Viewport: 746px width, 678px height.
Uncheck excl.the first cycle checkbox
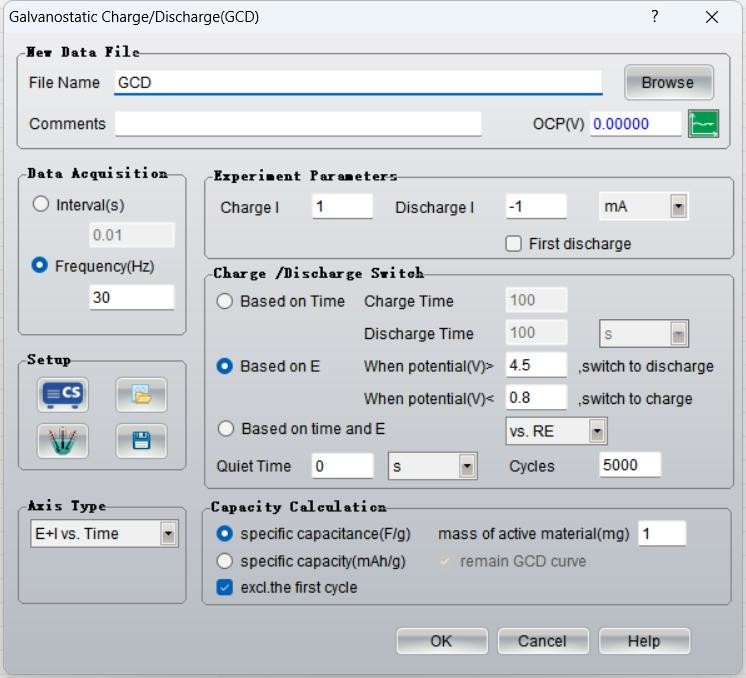225,588
